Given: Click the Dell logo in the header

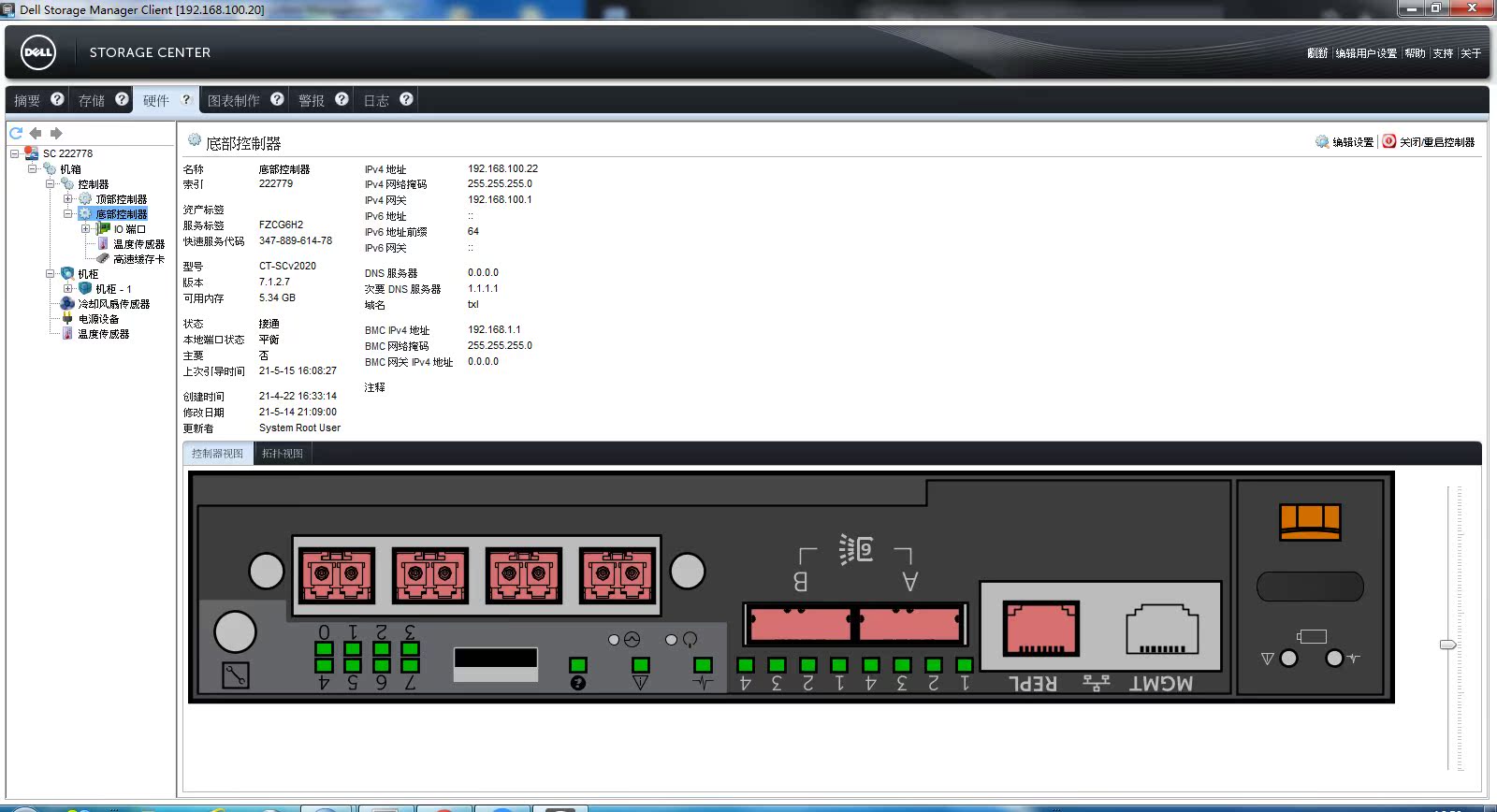Looking at the screenshot, I should [38, 52].
